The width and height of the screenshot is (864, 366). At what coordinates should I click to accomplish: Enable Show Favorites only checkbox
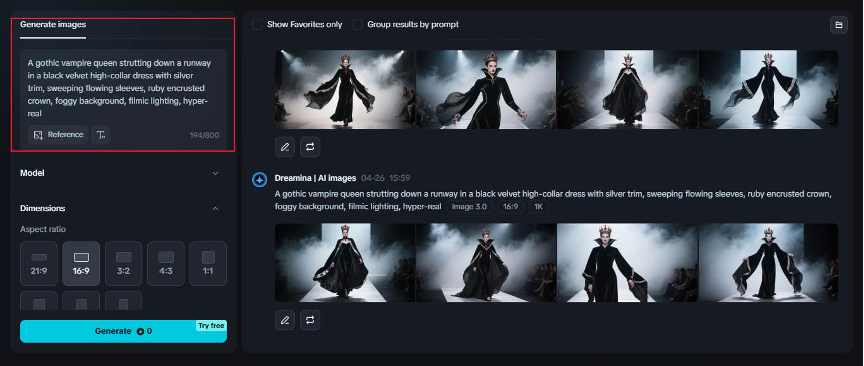pyautogui.click(x=257, y=25)
